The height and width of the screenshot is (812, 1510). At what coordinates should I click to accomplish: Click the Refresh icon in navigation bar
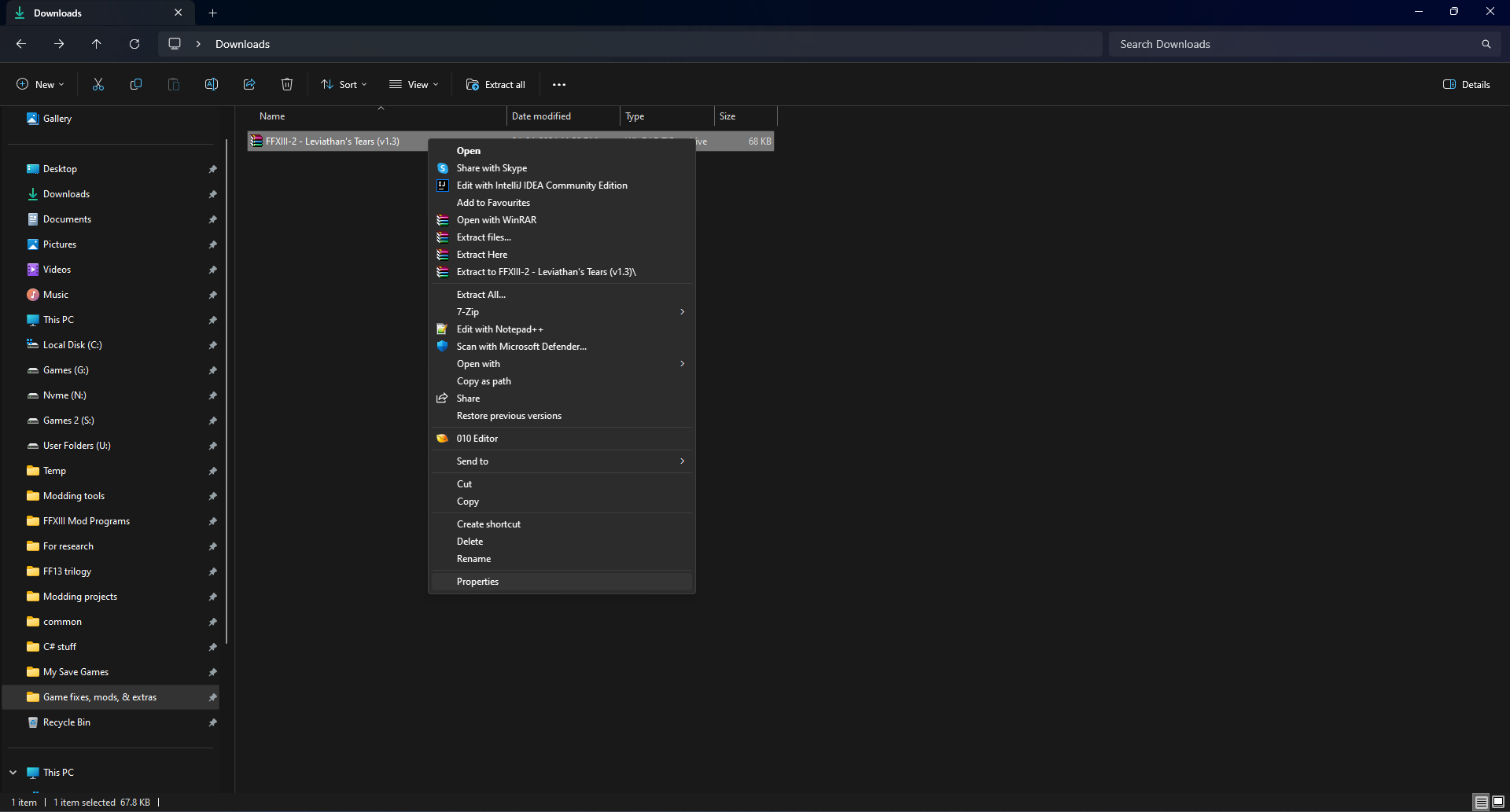coord(134,44)
